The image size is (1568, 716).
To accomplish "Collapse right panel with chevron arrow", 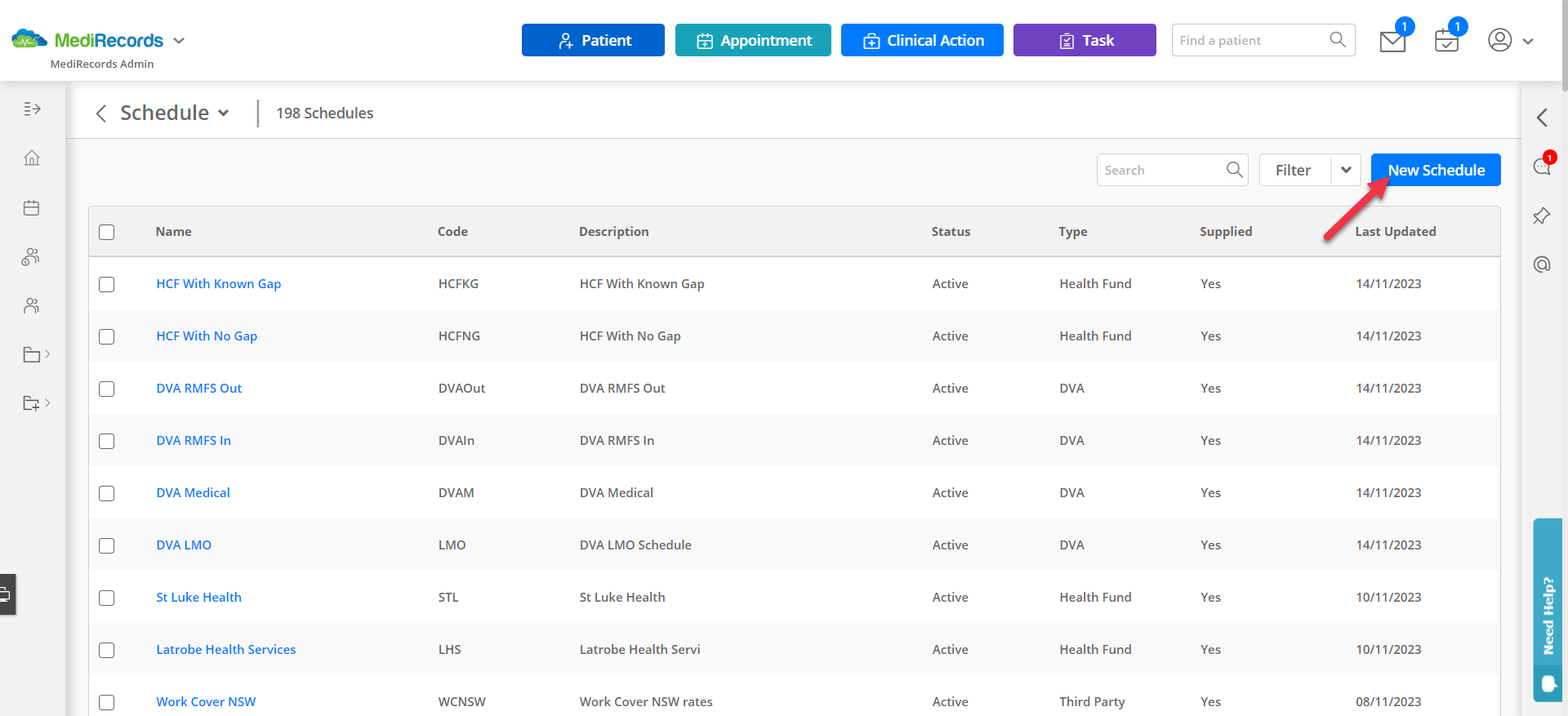I will (1542, 118).
